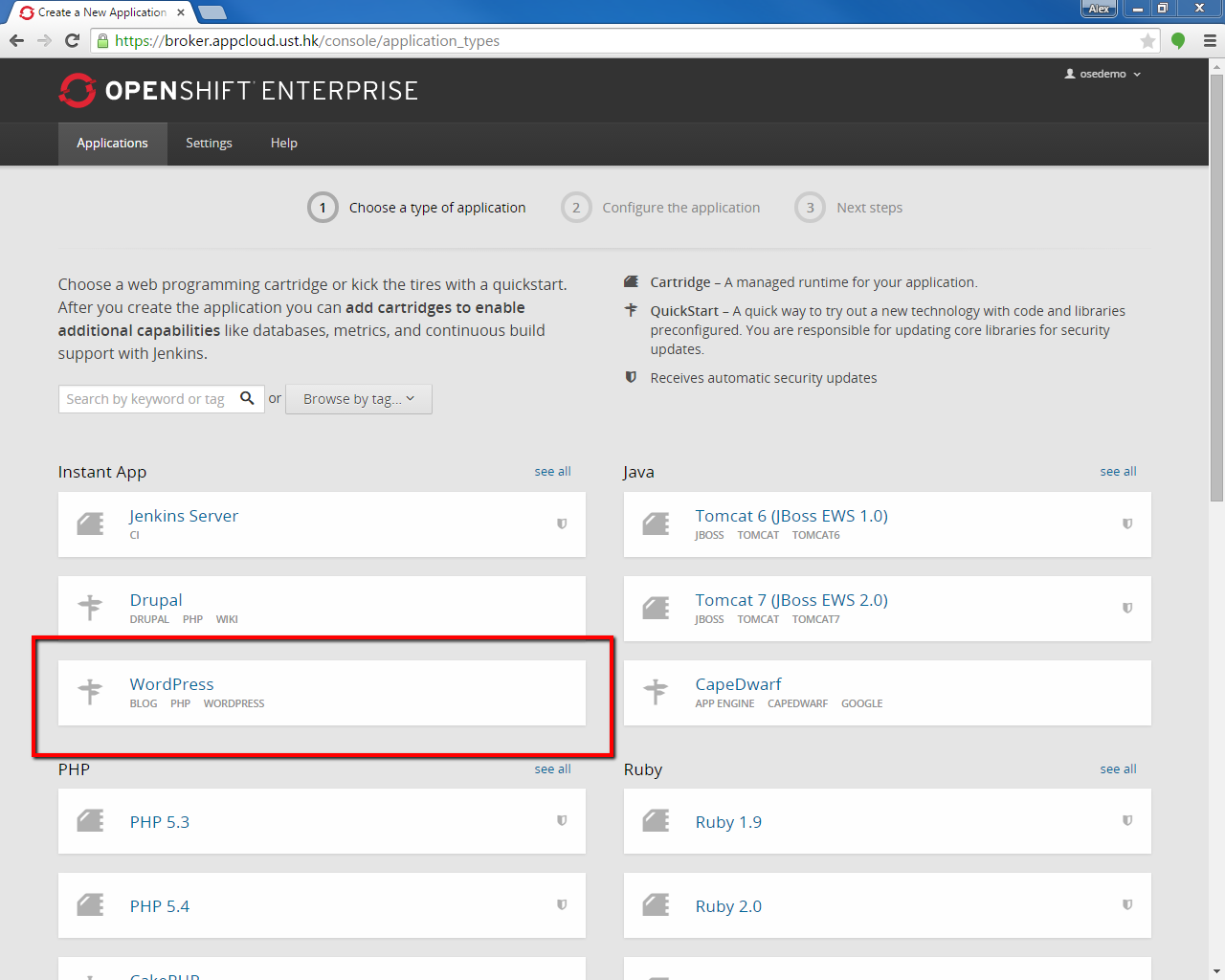This screenshot has width=1225, height=980.
Task: Open the Chrome menu hamburger icon
Action: tap(1210, 41)
